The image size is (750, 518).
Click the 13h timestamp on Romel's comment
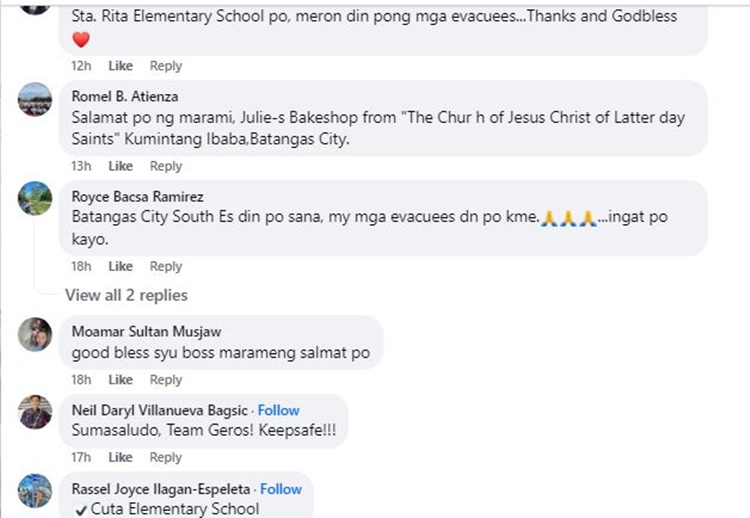click(81, 166)
